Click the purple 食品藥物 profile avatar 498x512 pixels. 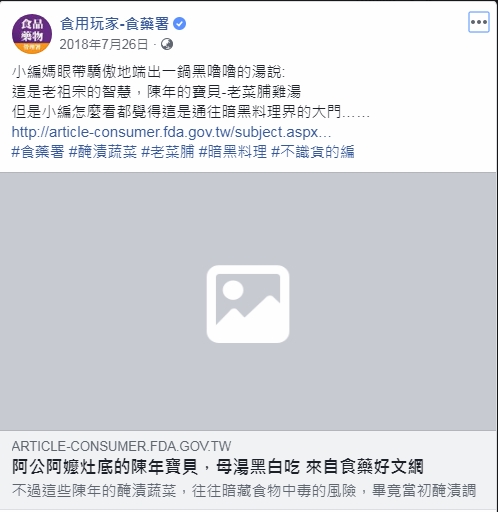tap(32, 34)
